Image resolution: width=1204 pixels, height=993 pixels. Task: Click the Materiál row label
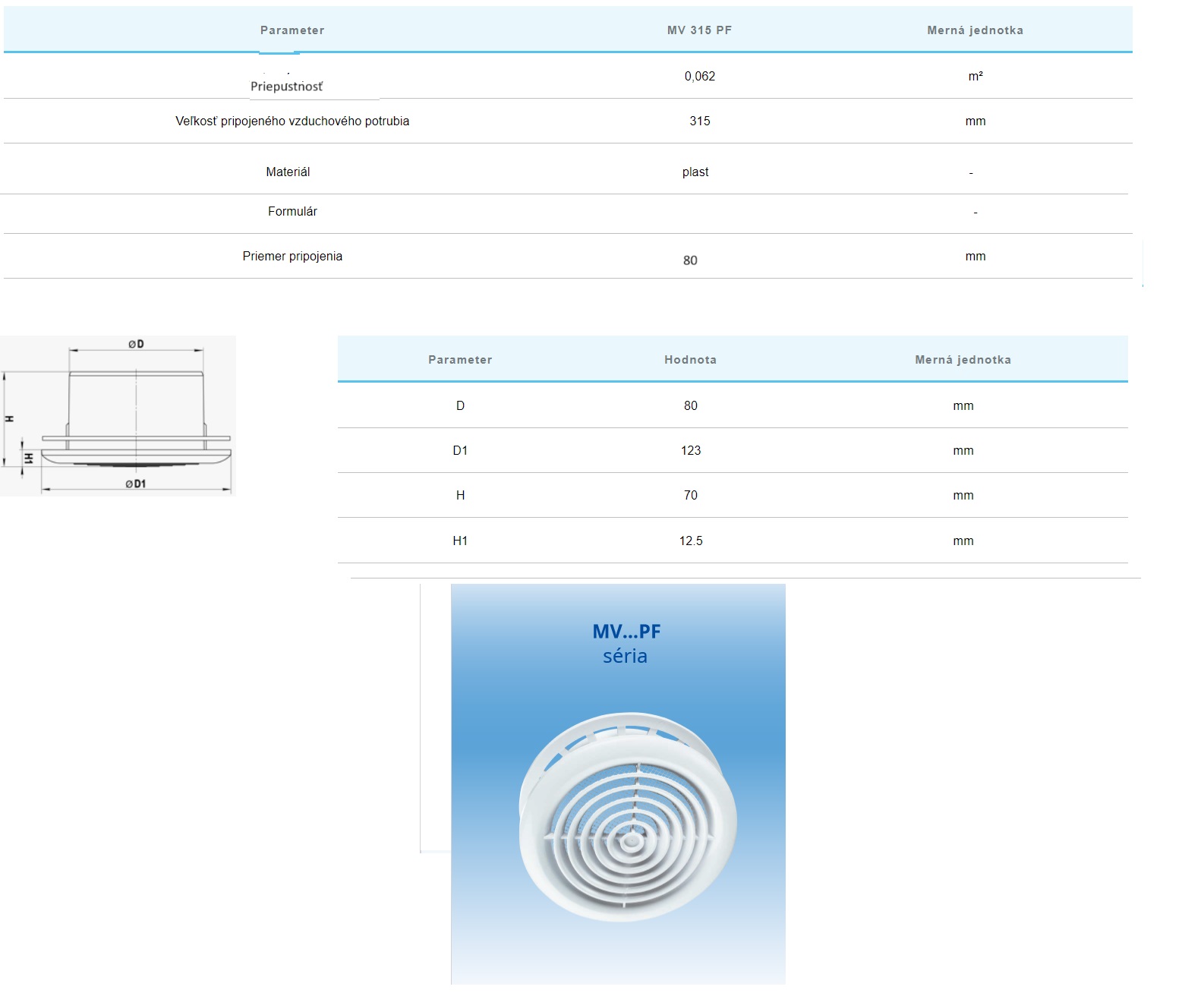pyautogui.click(x=288, y=172)
